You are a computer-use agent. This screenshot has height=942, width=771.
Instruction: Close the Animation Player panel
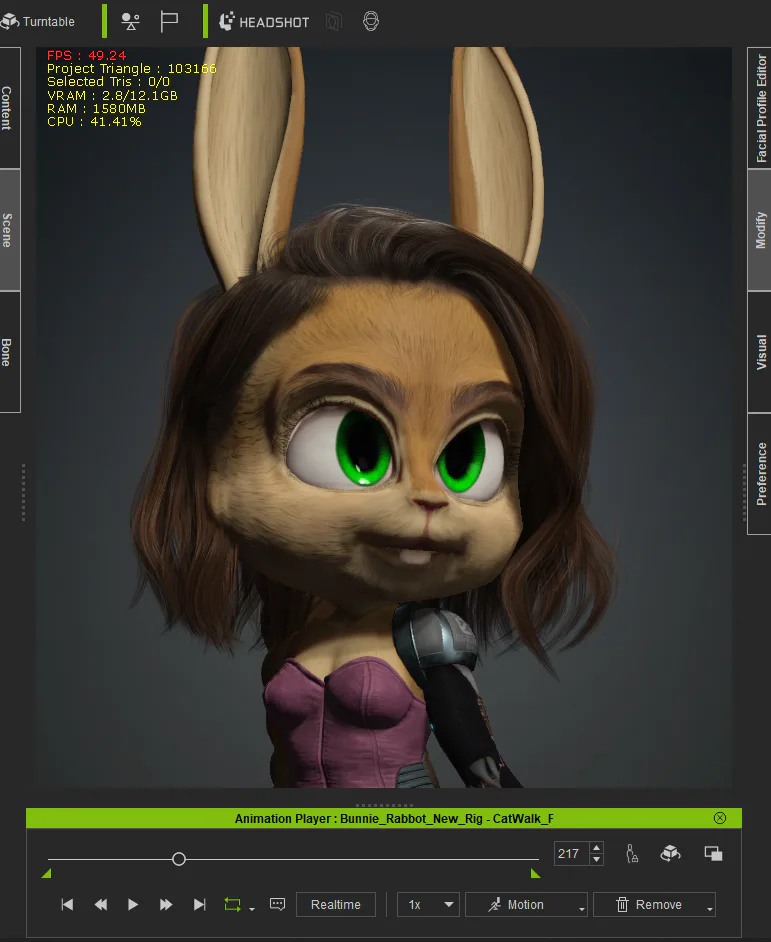point(720,818)
